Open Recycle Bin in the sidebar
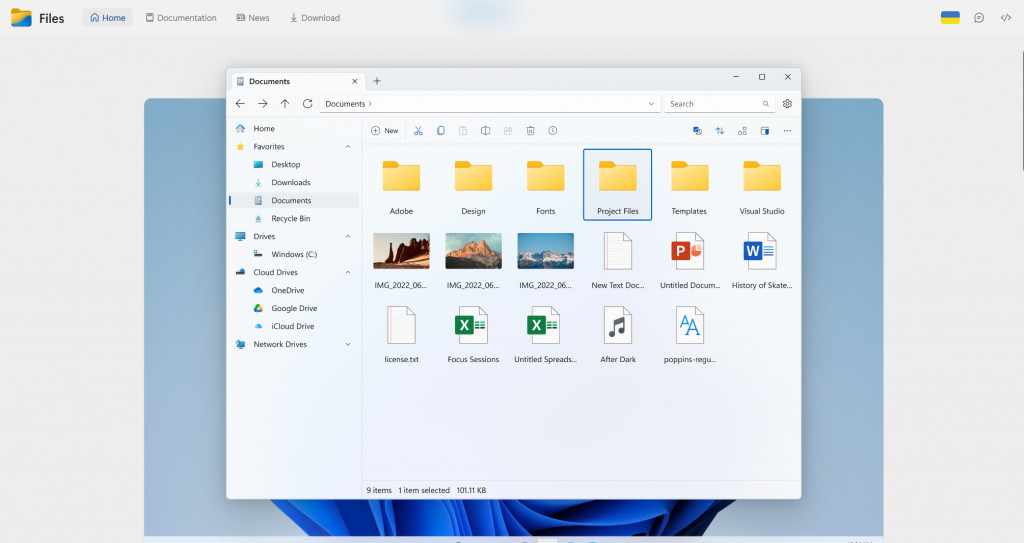The height and width of the screenshot is (543, 1024). pos(295,218)
